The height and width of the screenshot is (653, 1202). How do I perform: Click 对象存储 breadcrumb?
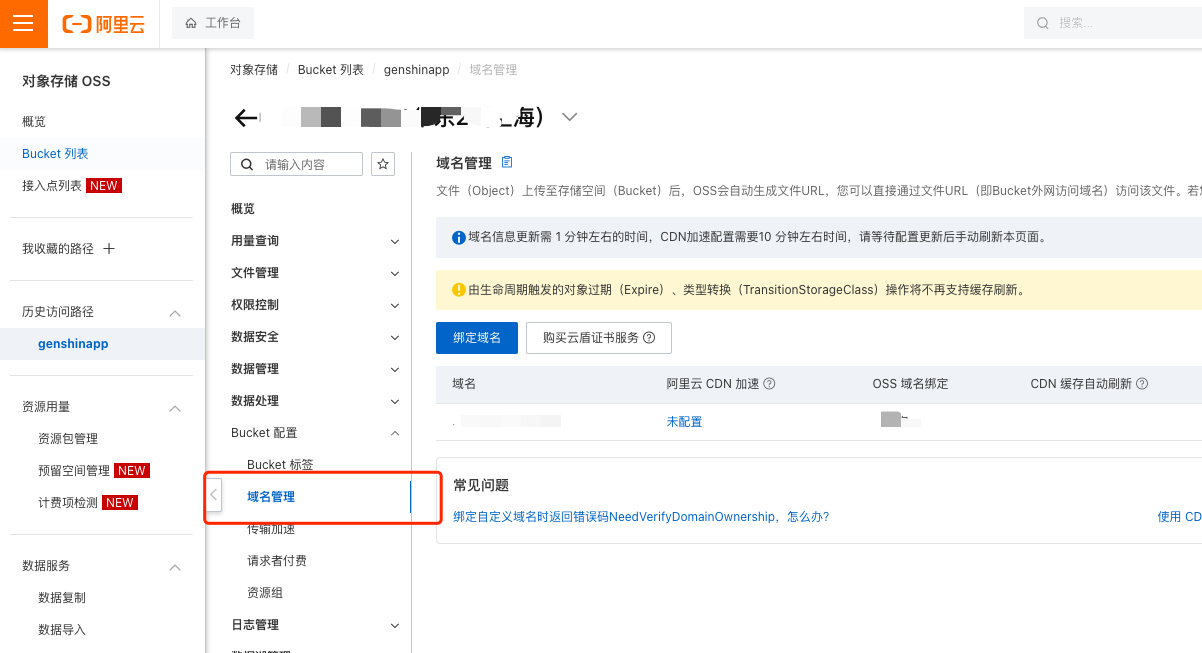coord(254,69)
